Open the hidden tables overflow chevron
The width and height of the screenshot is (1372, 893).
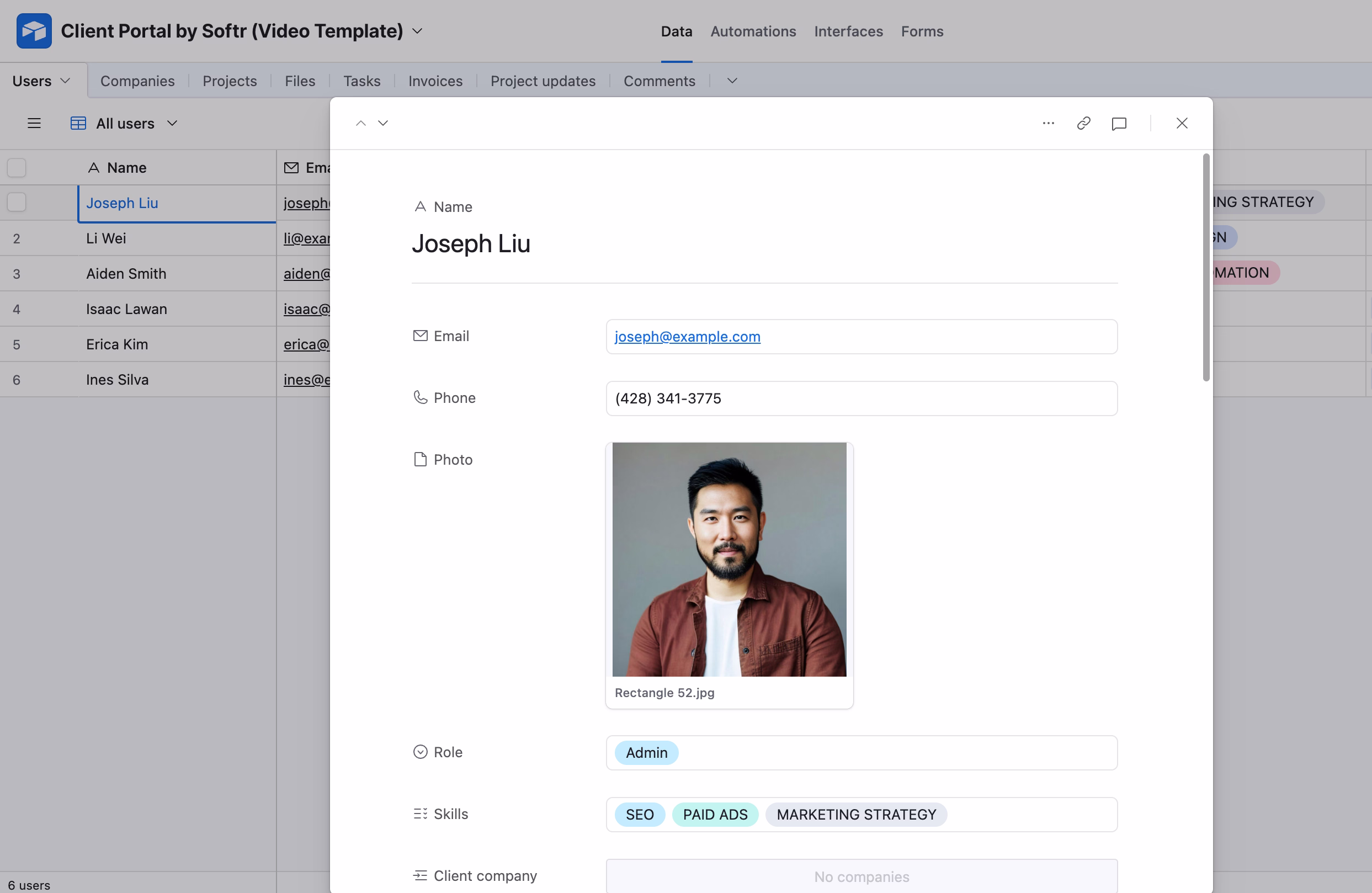tap(731, 81)
